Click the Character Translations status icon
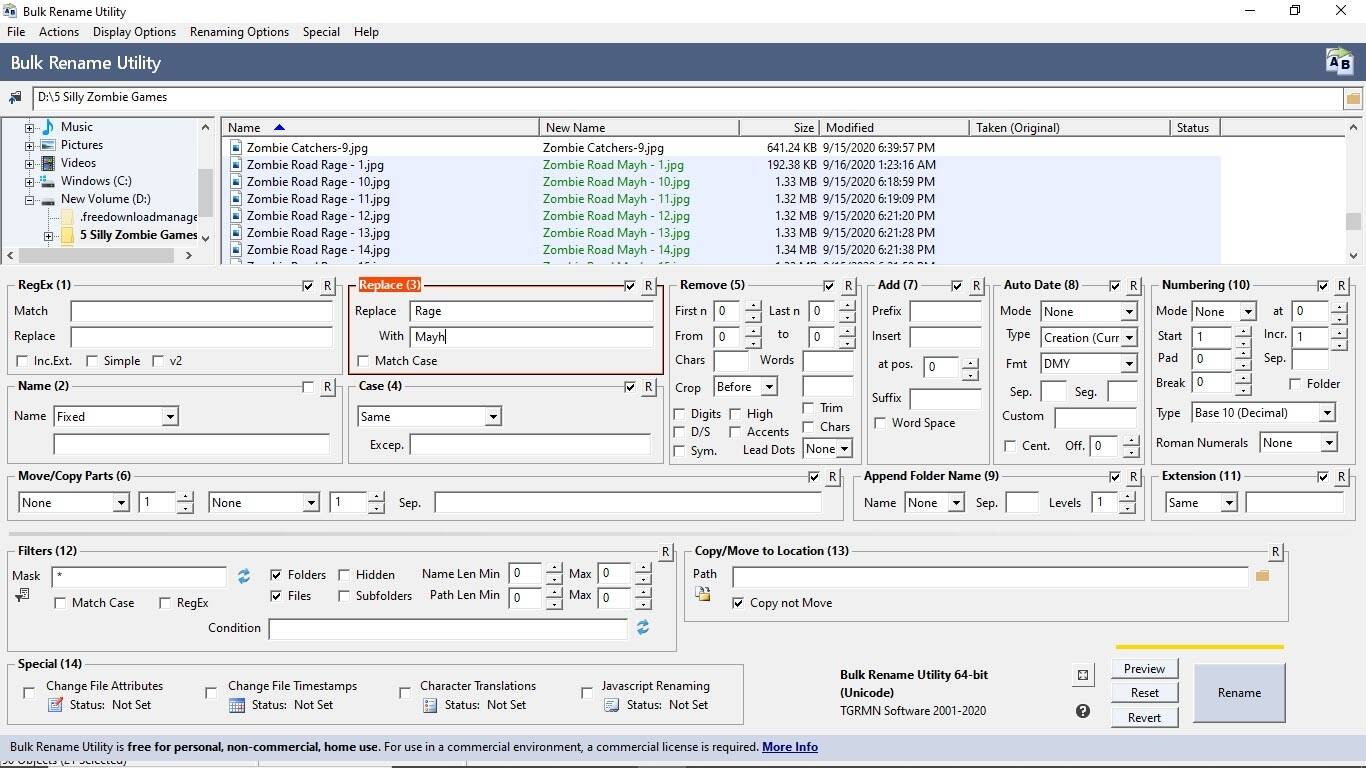 tap(430, 705)
